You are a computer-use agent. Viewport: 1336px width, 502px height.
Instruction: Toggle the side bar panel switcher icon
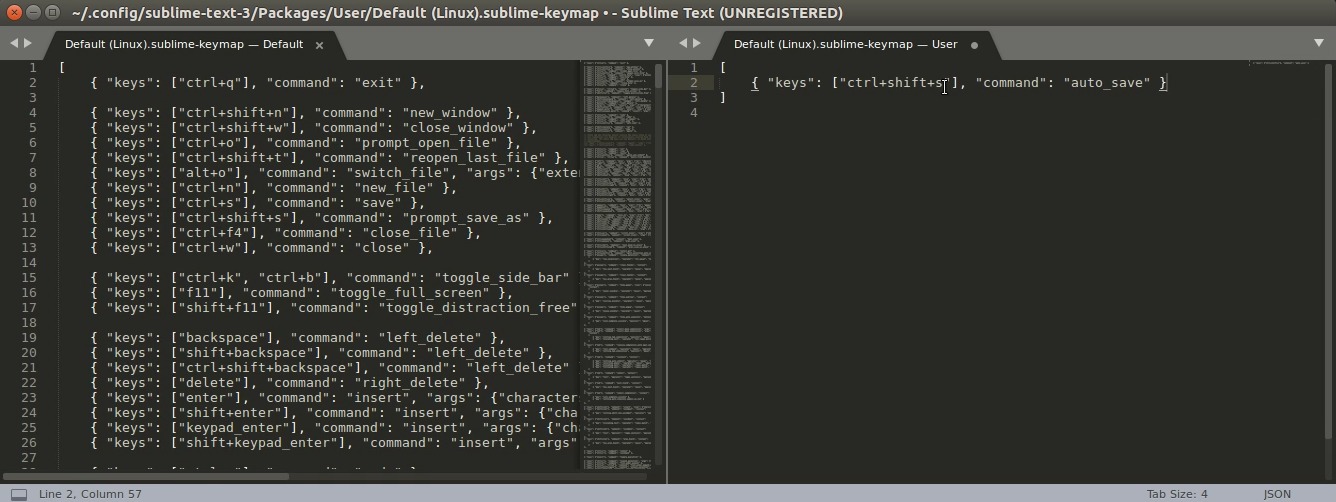[x=18, y=494]
